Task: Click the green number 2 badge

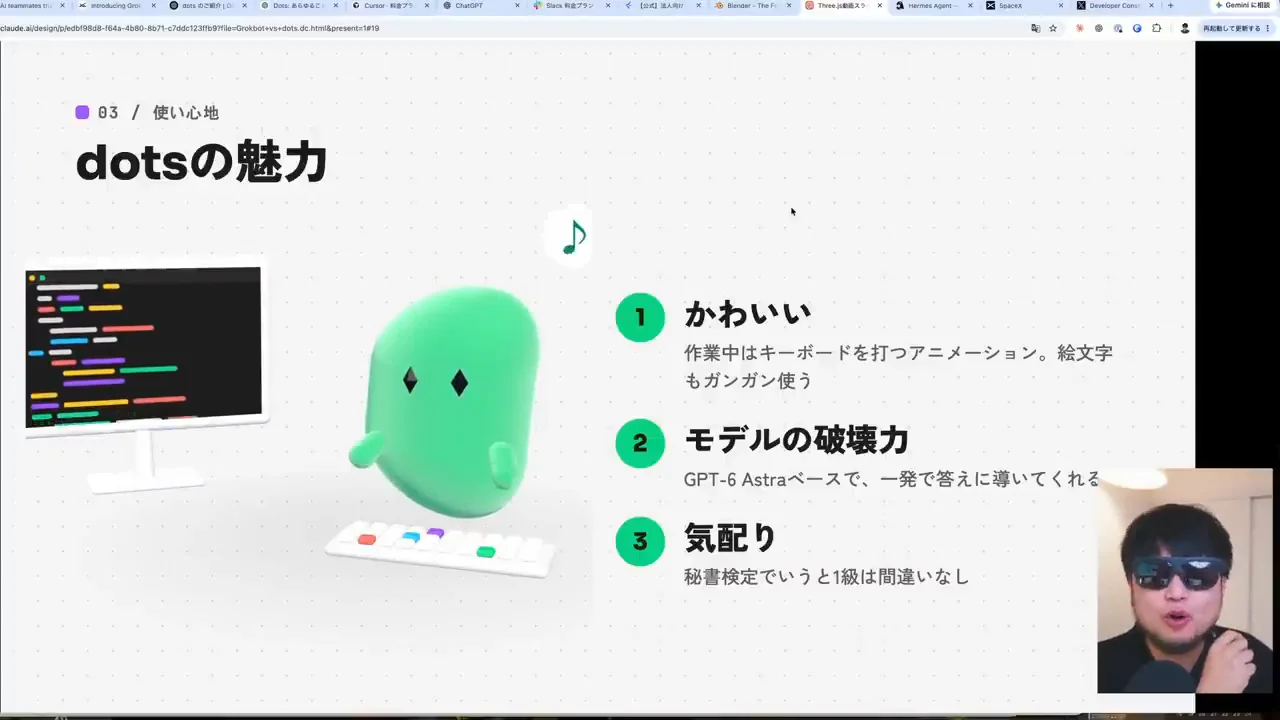Action: tap(640, 443)
